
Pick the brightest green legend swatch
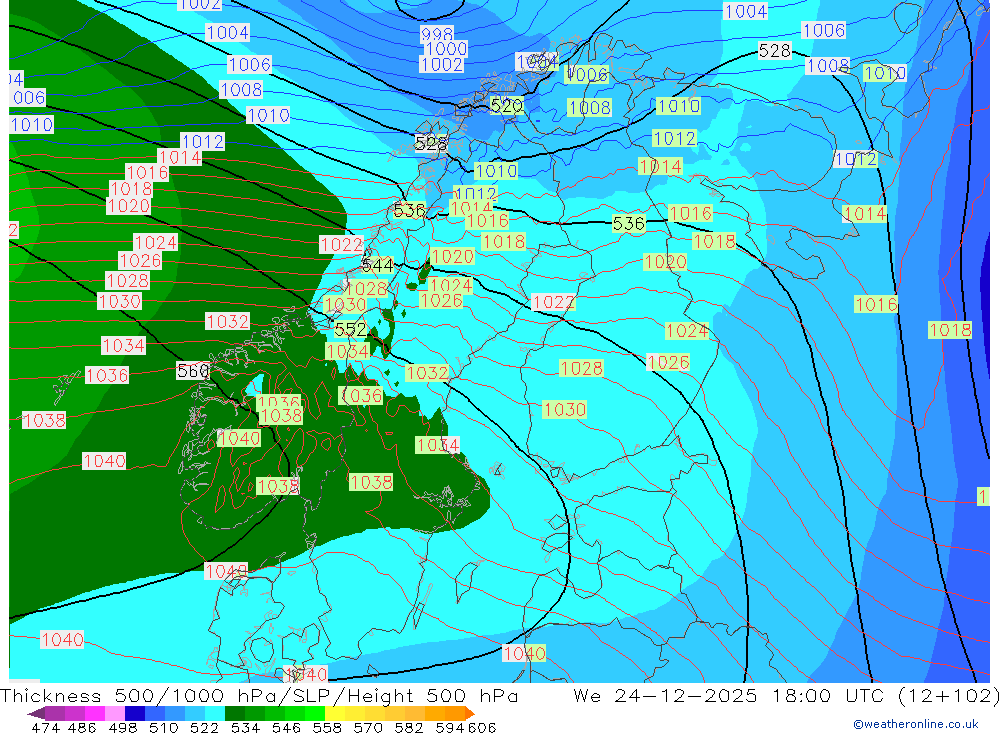coord(315,713)
